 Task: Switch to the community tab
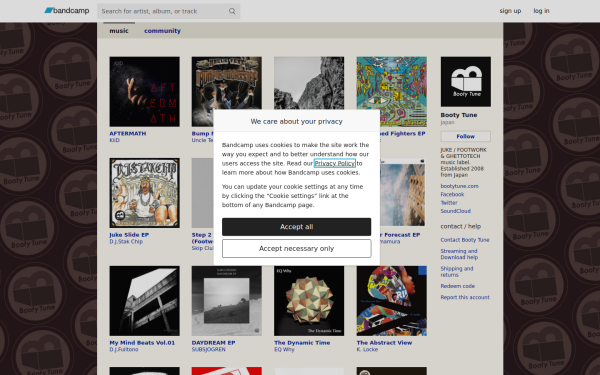[x=162, y=31]
